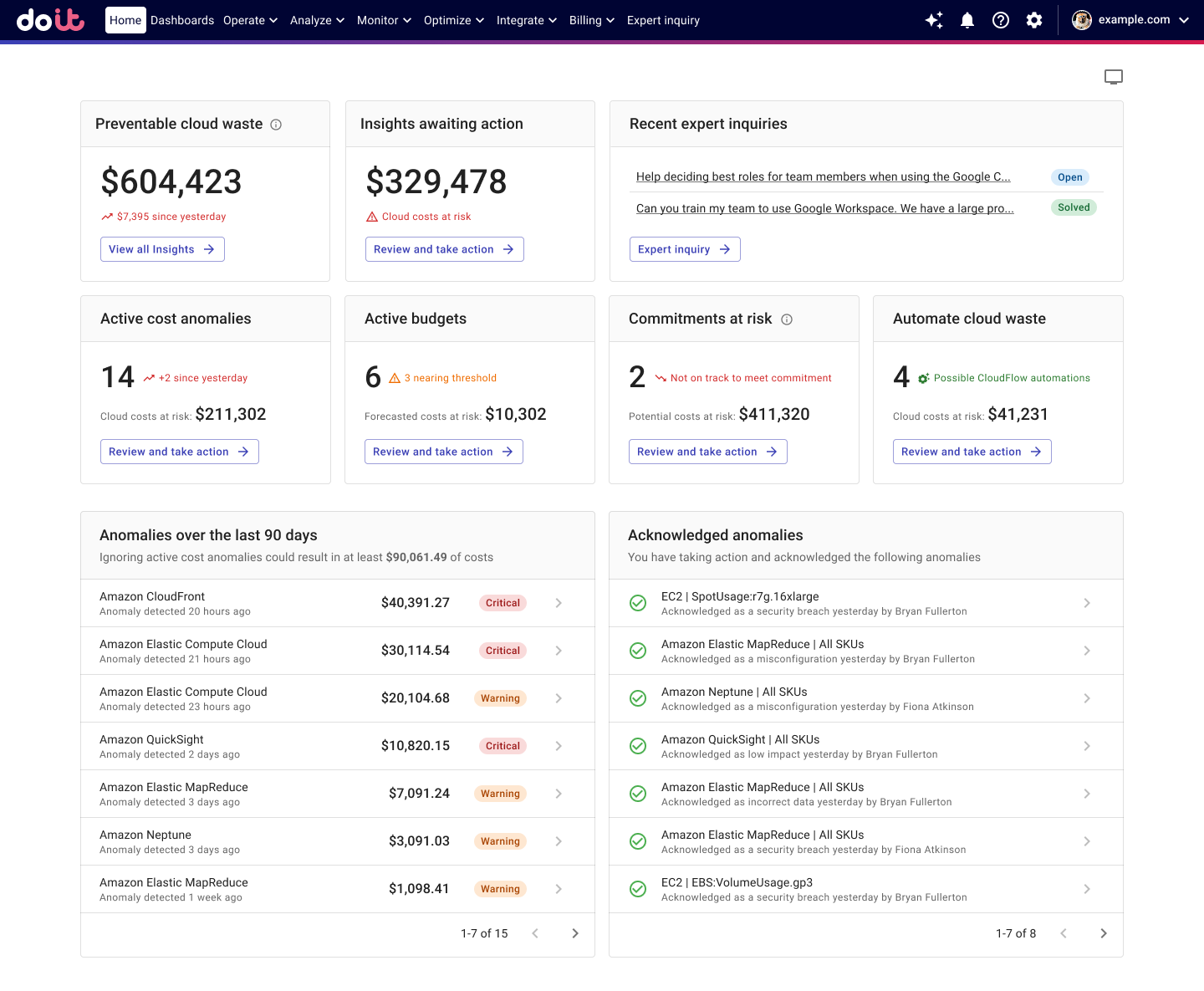Expand the Operate menu
1204x991 pixels.
point(250,20)
